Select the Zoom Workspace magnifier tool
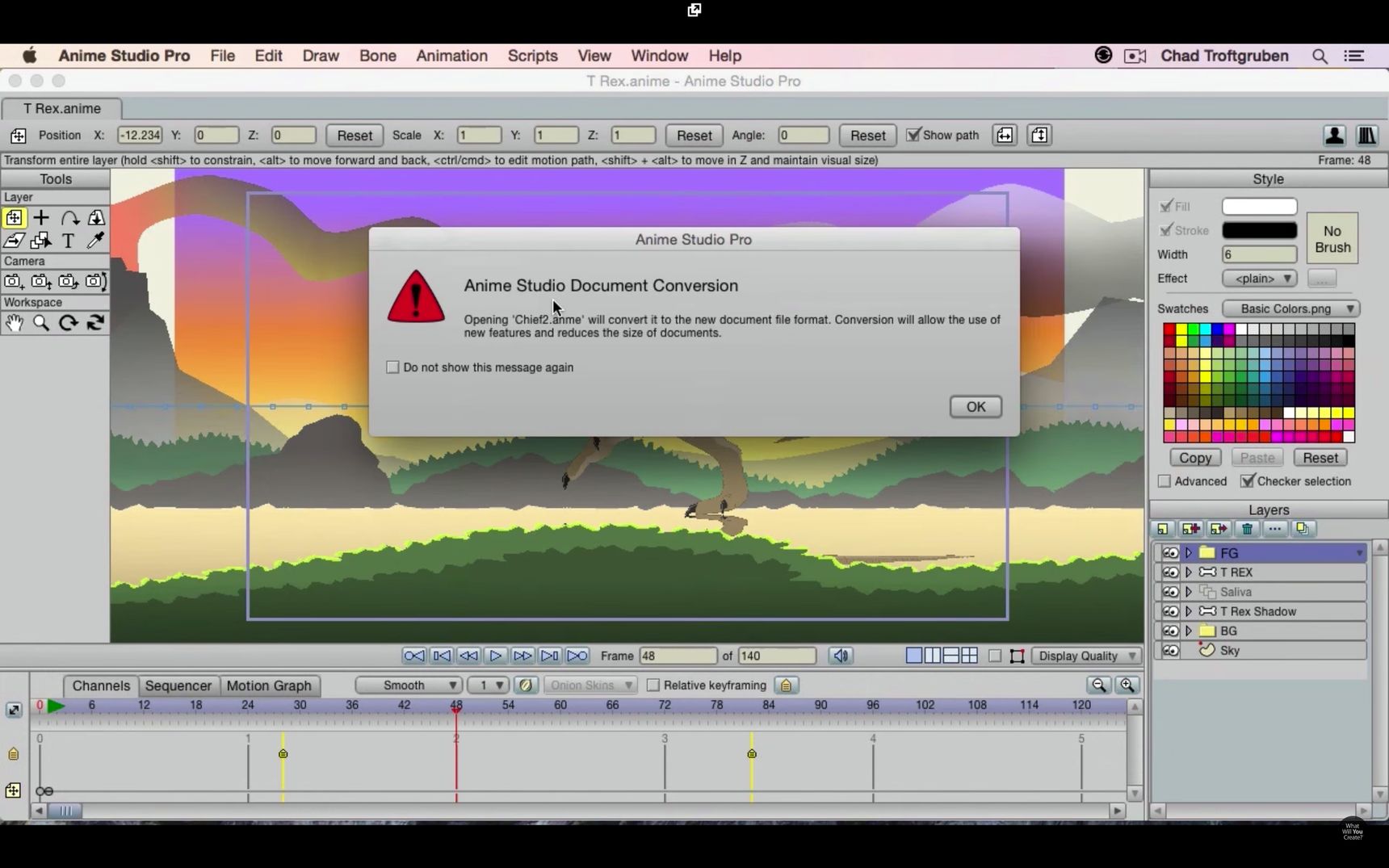The image size is (1389, 868). click(x=41, y=323)
